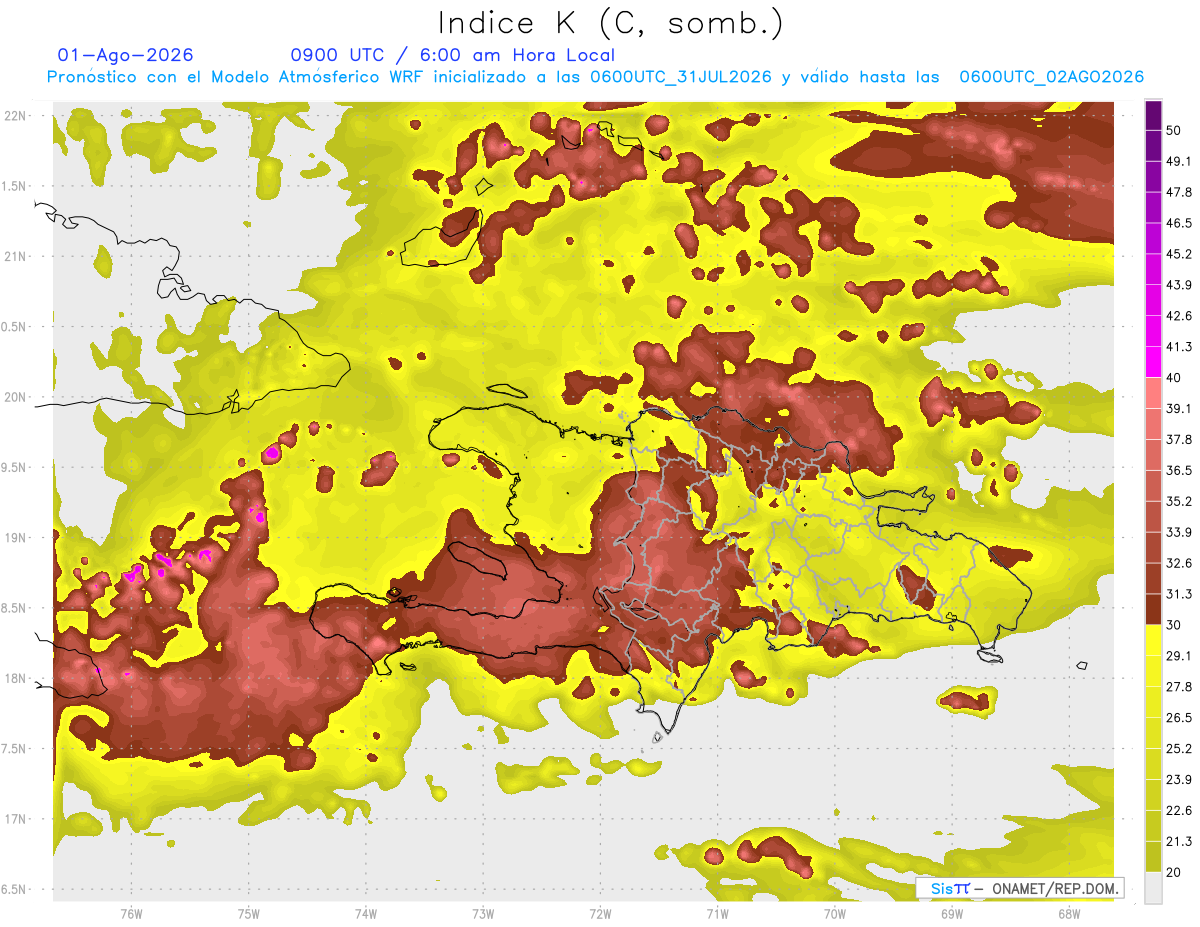Screen dimensions: 1200x927
Task: Click the salmon swatch between 39.1 and 40
Action: coord(1153,393)
